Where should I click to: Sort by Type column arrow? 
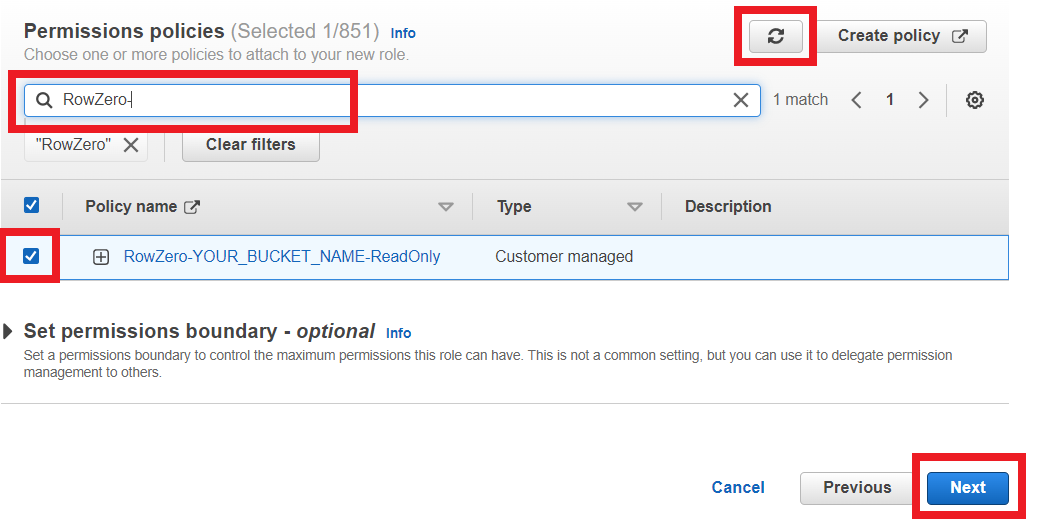pyautogui.click(x=634, y=207)
